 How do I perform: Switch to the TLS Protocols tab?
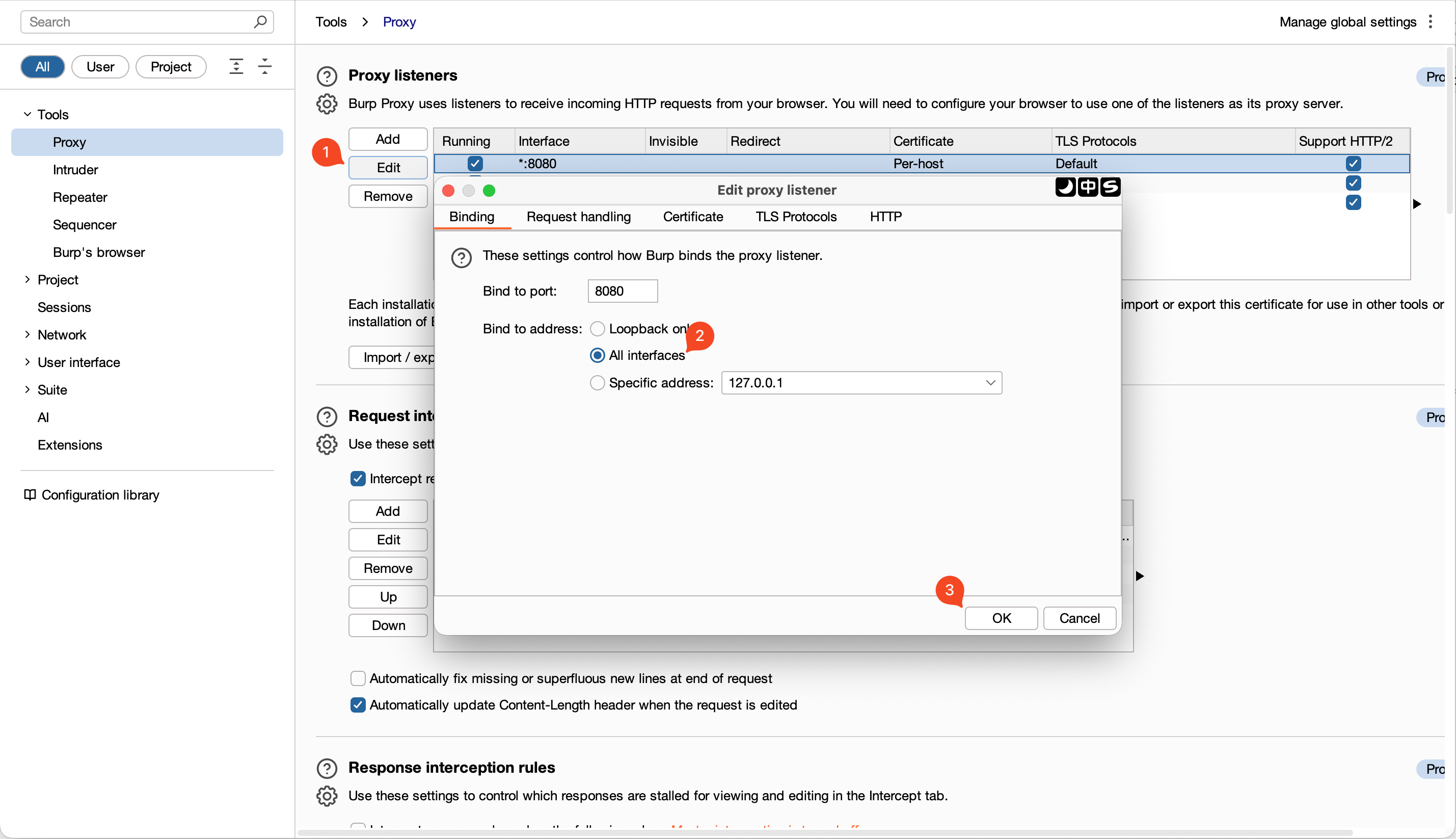[x=796, y=217]
